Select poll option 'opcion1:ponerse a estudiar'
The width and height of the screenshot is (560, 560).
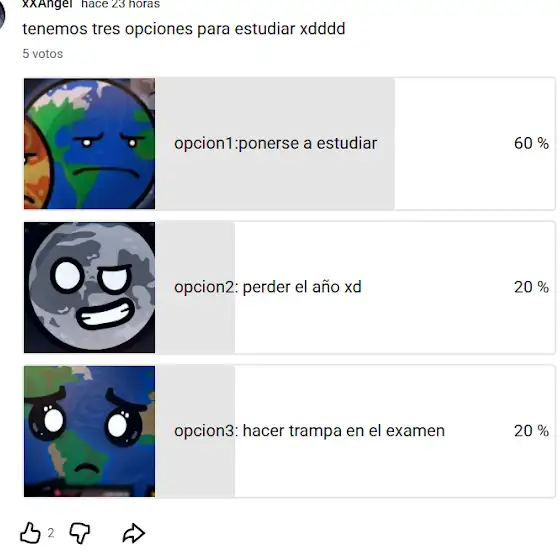coord(289,144)
